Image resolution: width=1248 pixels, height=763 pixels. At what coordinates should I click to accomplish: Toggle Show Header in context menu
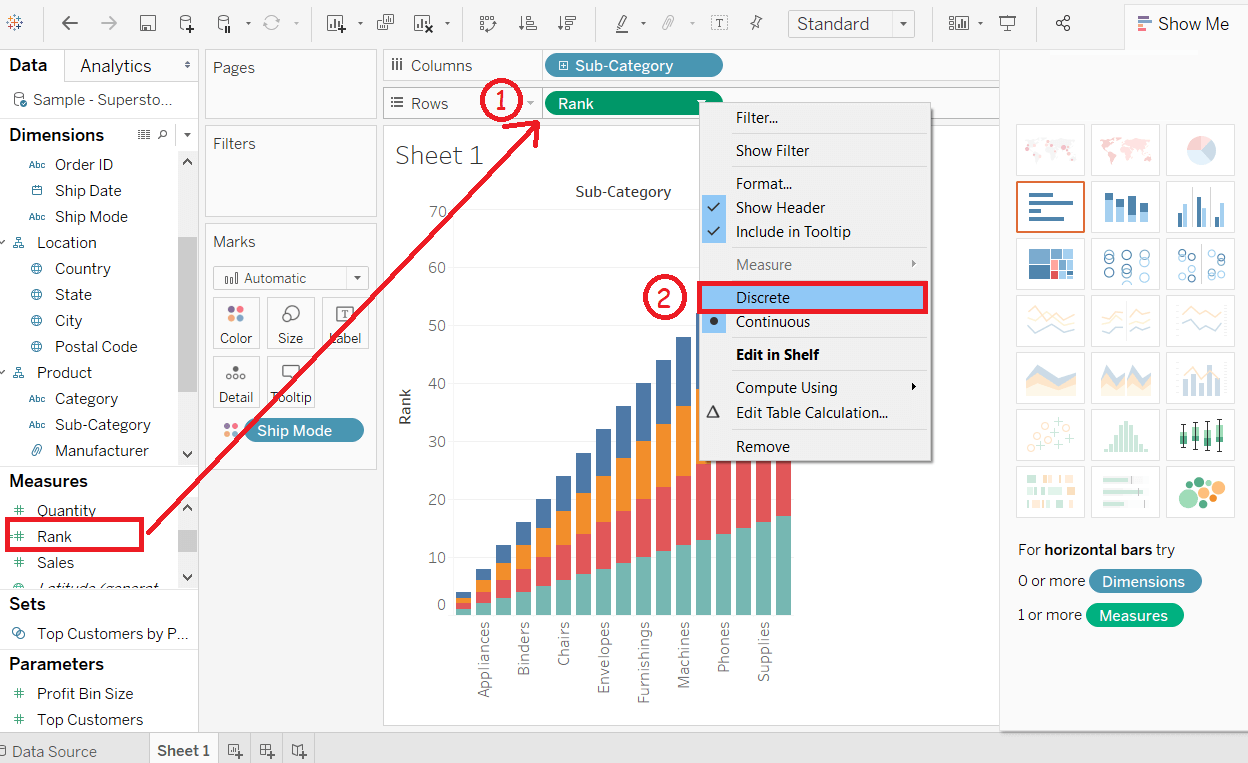(815, 208)
